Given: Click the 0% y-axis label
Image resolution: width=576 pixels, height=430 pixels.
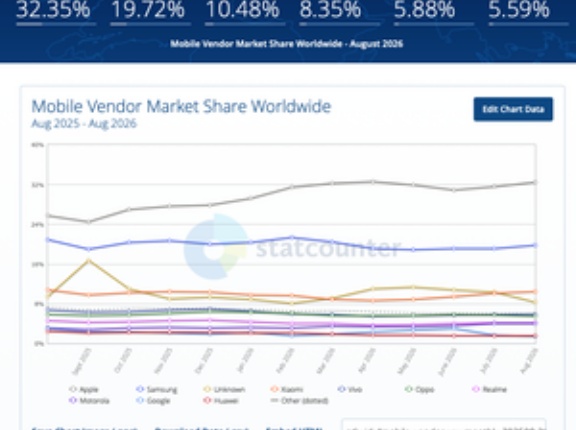Looking at the screenshot, I should coord(39,343).
